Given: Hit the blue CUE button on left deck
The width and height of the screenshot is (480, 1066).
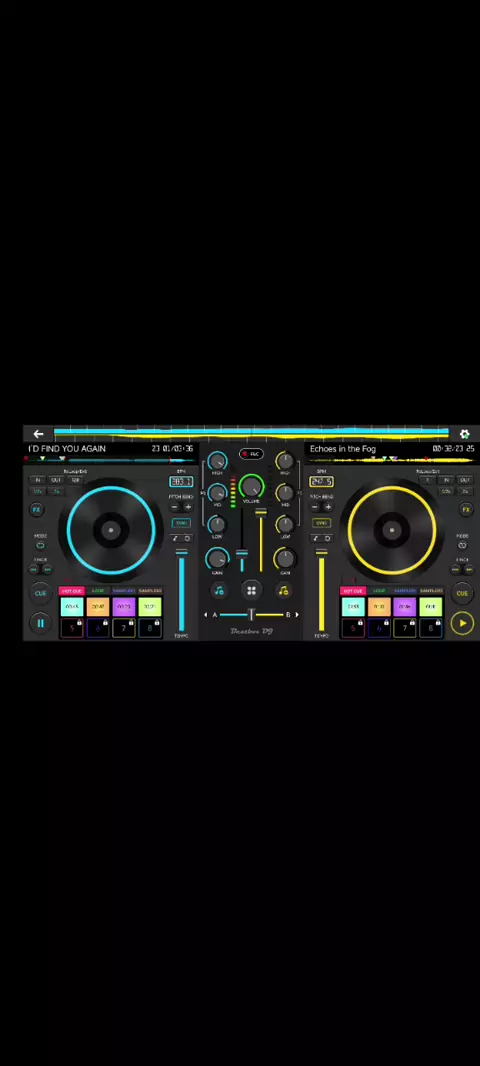Looking at the screenshot, I should pyautogui.click(x=40, y=594).
